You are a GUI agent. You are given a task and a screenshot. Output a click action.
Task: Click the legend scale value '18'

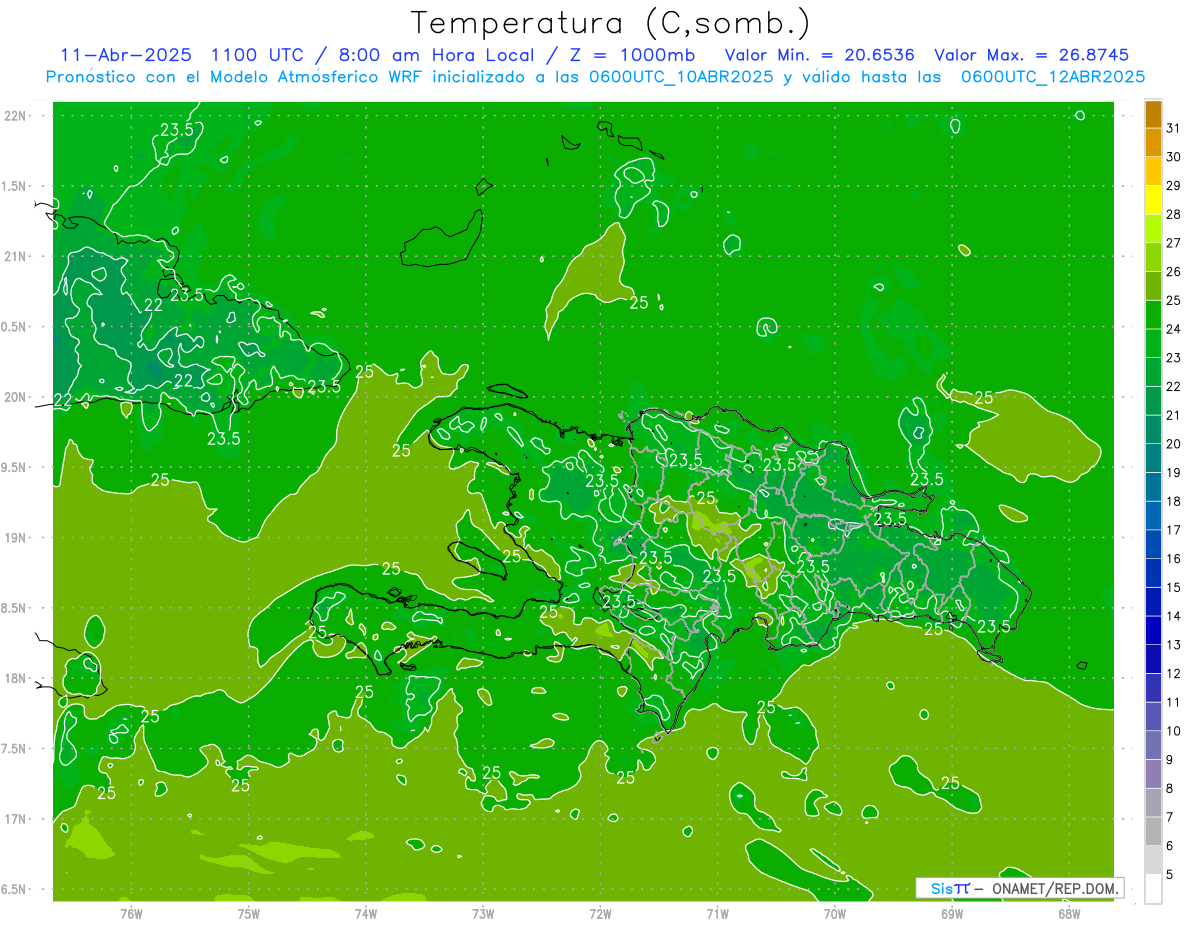[1174, 501]
